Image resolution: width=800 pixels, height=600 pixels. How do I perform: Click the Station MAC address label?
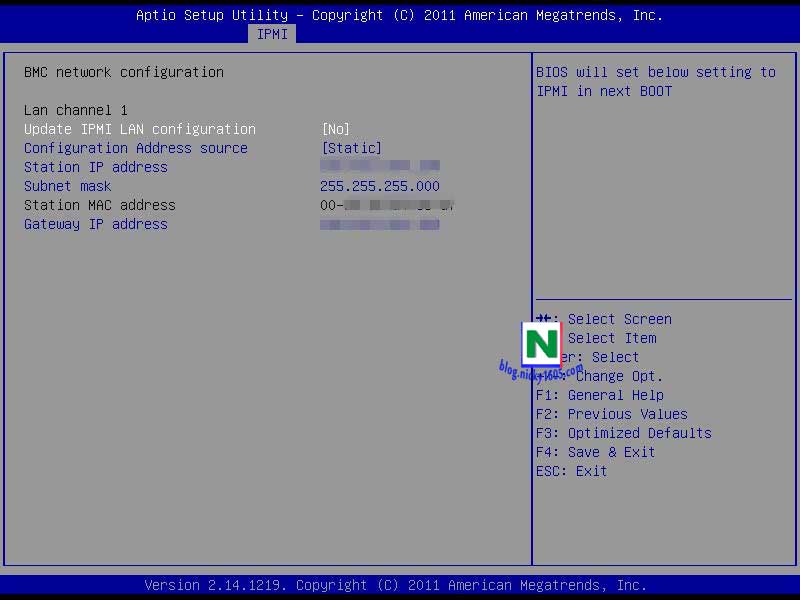[x=99, y=205]
